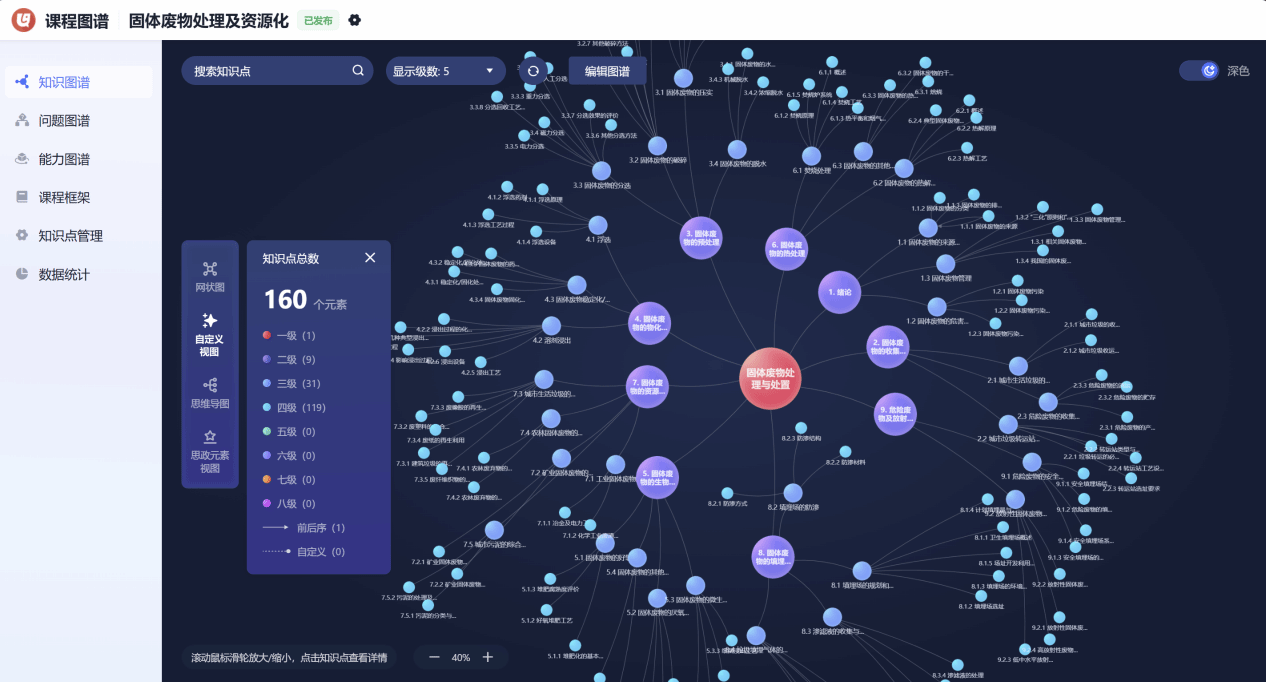
Task: Toggle 四级 legend entry
Action: pos(294,408)
